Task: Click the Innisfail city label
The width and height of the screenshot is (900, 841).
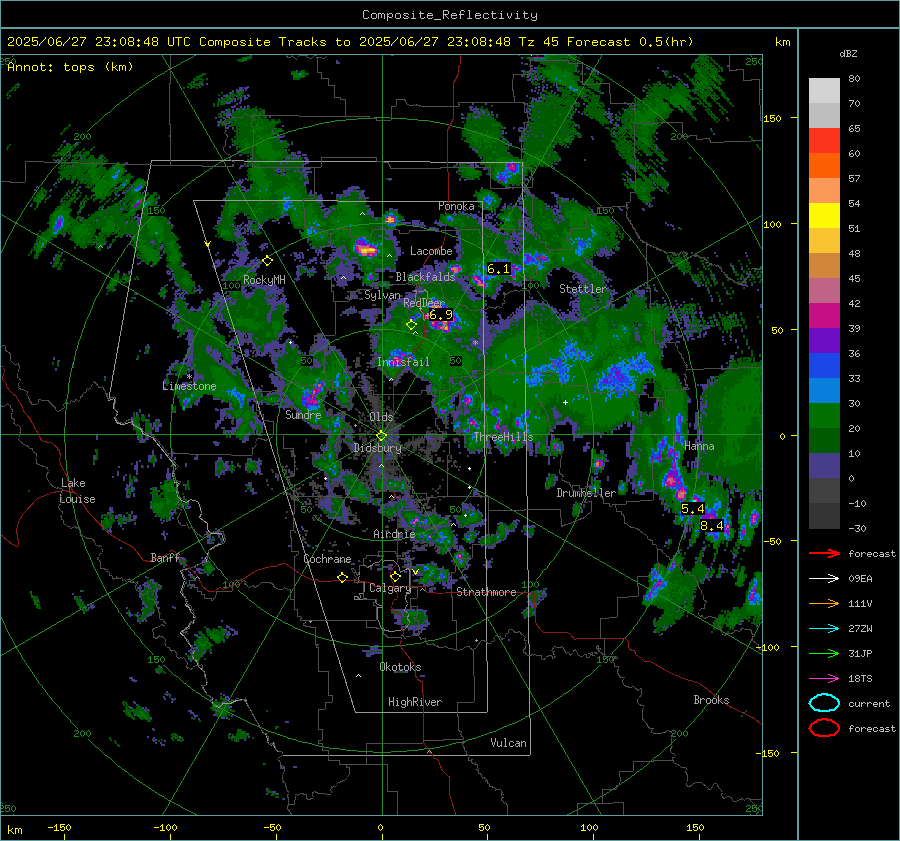Action: (x=403, y=362)
